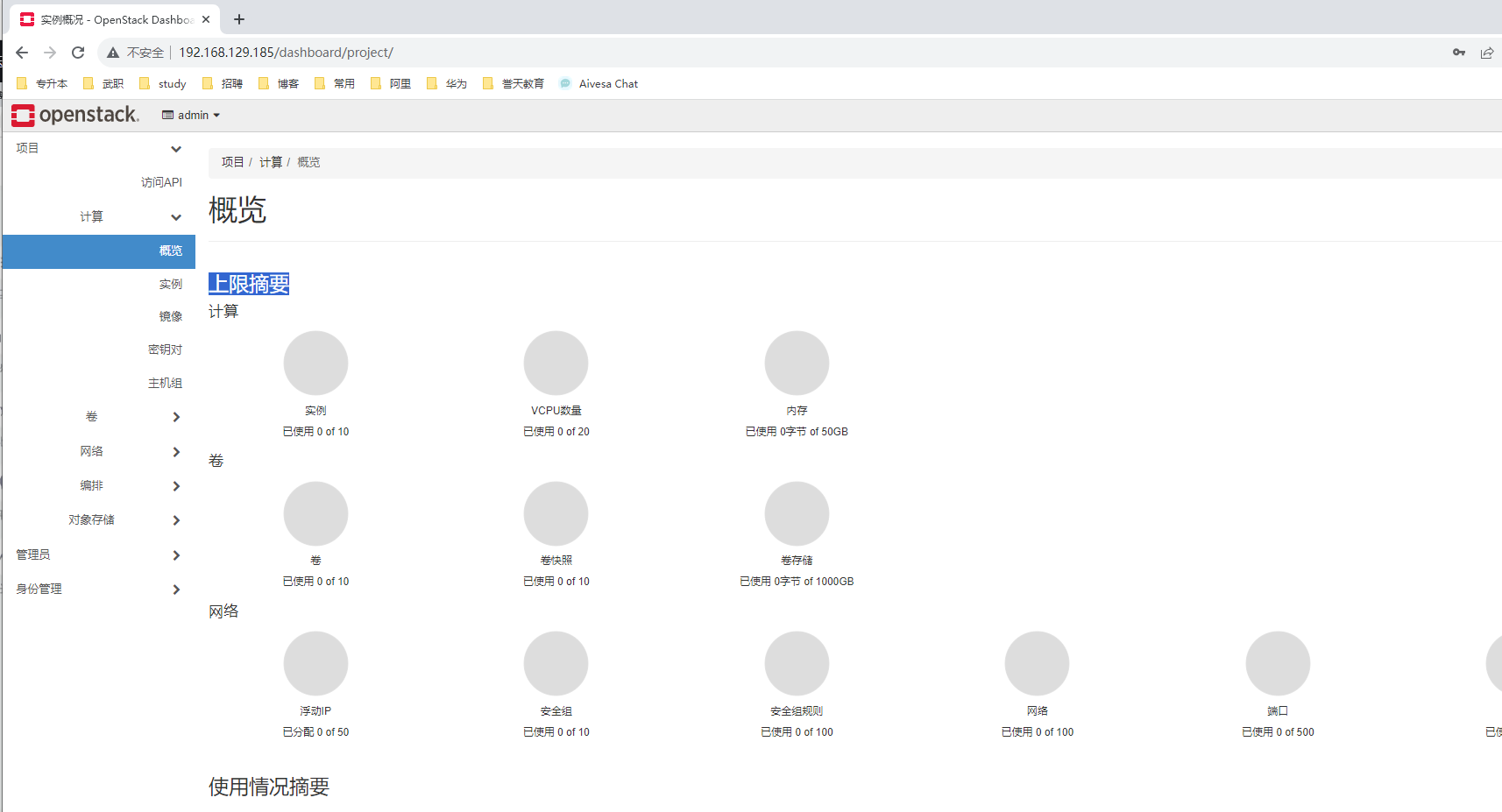Click the highlighted 上限摘要 heading
Image resolution: width=1502 pixels, height=812 pixels.
tap(249, 284)
